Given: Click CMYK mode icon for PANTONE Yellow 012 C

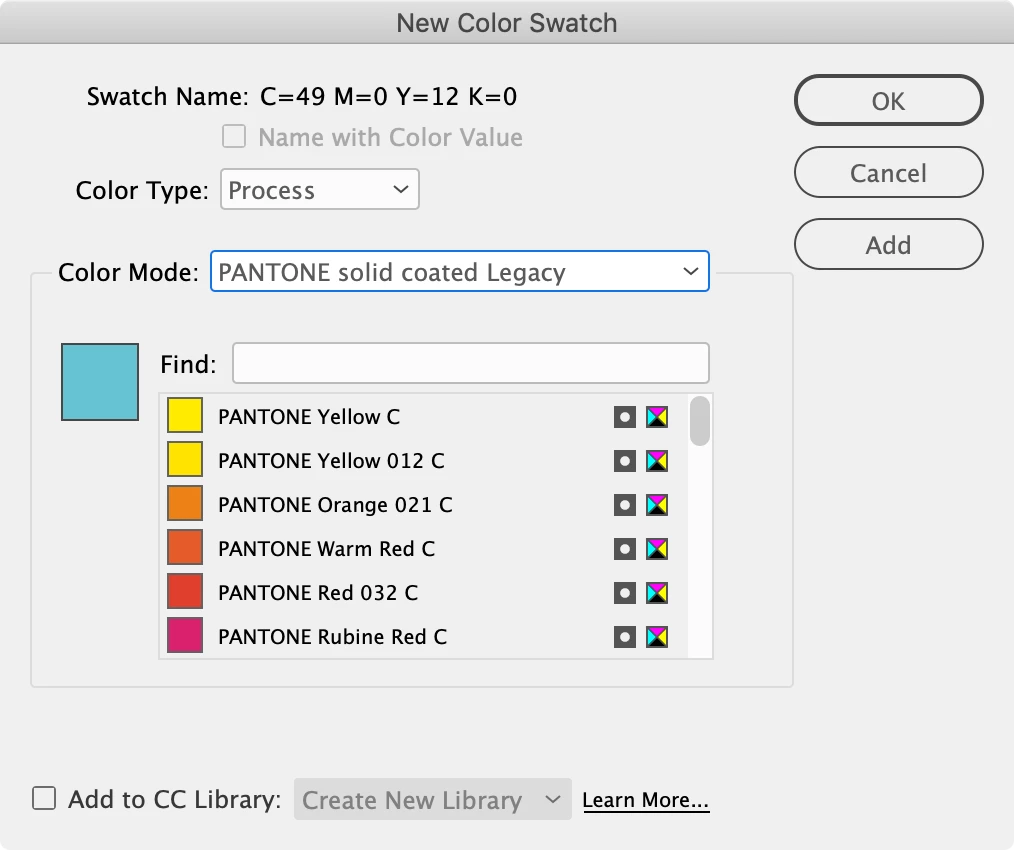Looking at the screenshot, I should 657,461.
